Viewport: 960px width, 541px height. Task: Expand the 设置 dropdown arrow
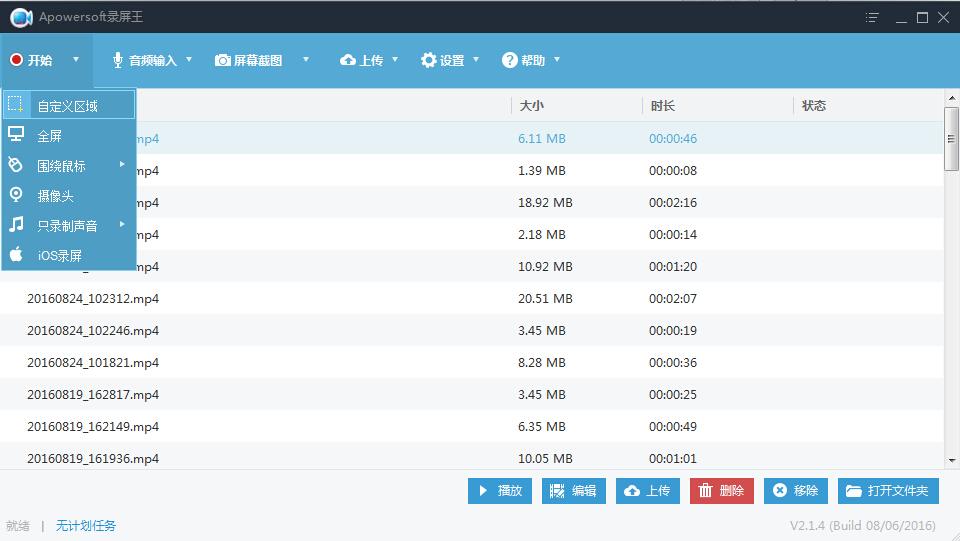tap(476, 59)
